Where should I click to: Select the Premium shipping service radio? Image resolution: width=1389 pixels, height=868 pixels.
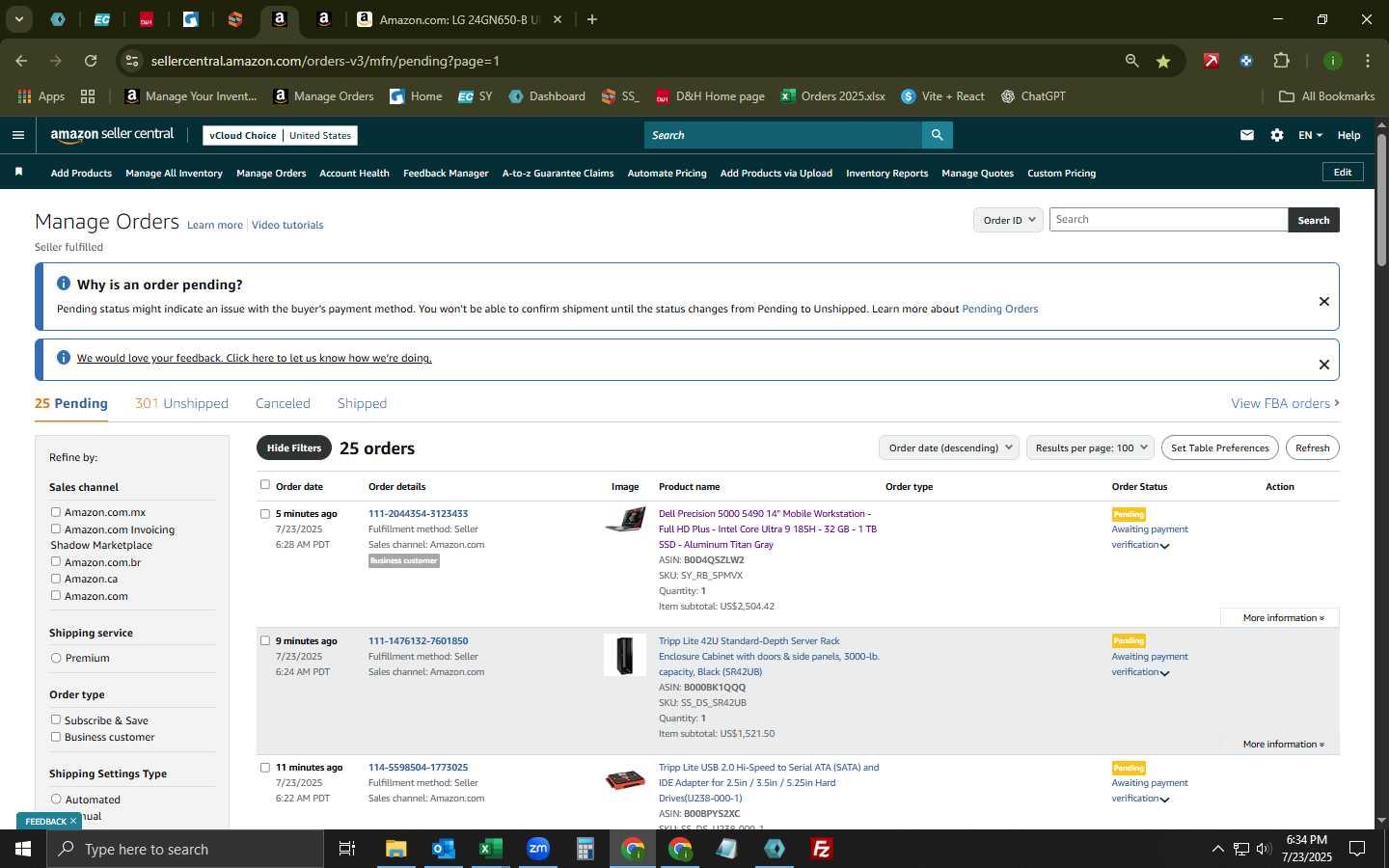coord(56,658)
